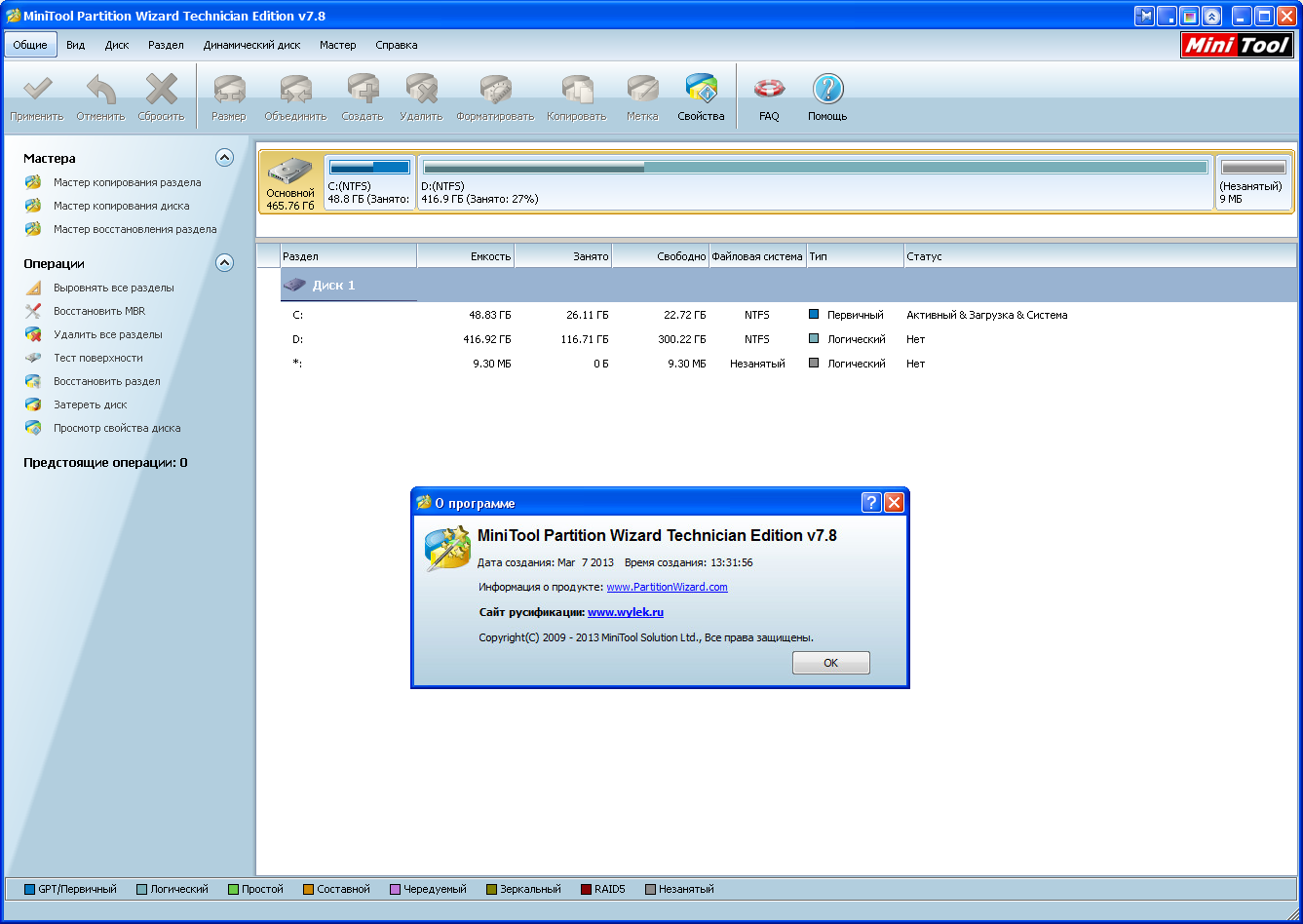This screenshot has height=924, width=1303.
Task: Select the Объединить (Merge) partition tool
Action: [295, 98]
